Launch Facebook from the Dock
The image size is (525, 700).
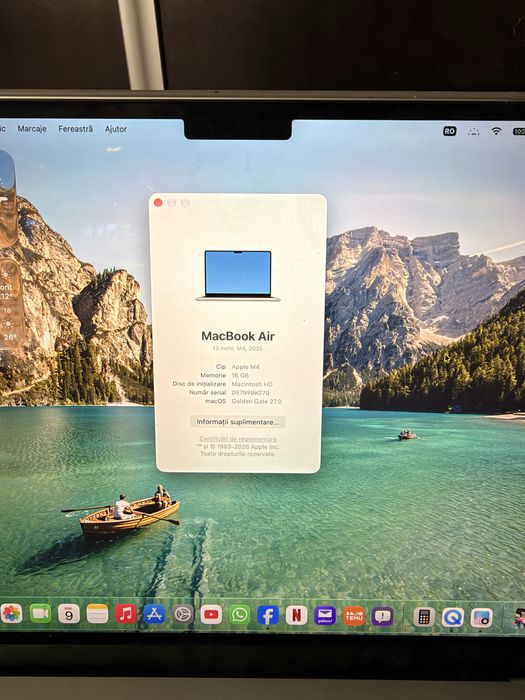(268, 616)
